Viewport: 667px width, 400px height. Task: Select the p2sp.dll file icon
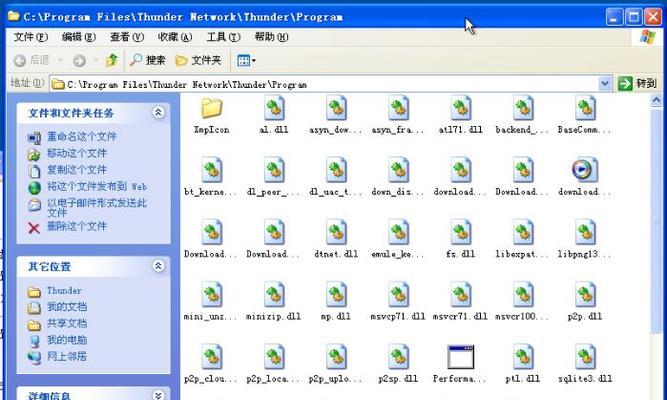click(x=399, y=357)
